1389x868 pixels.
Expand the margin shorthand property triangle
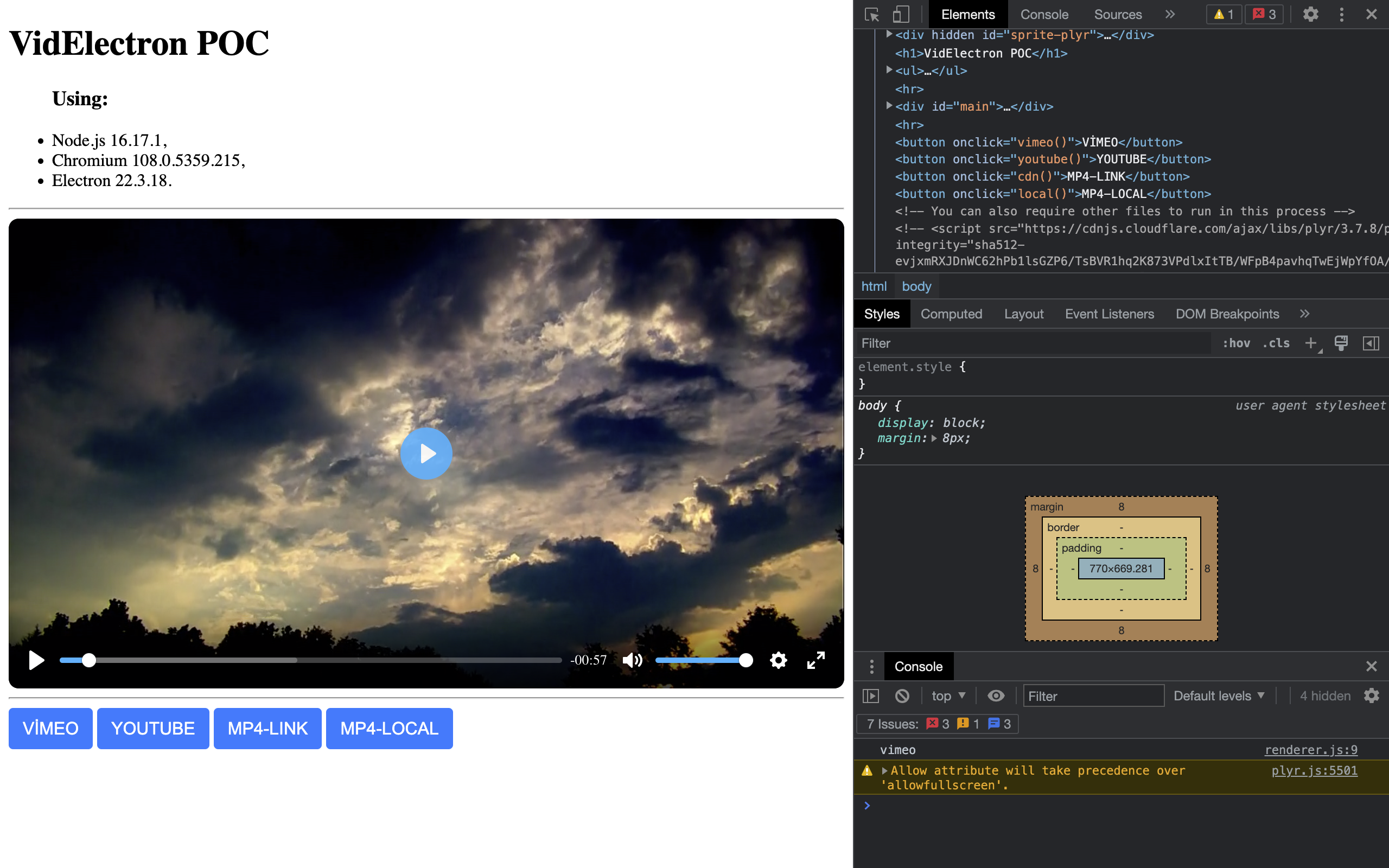pos(934,438)
